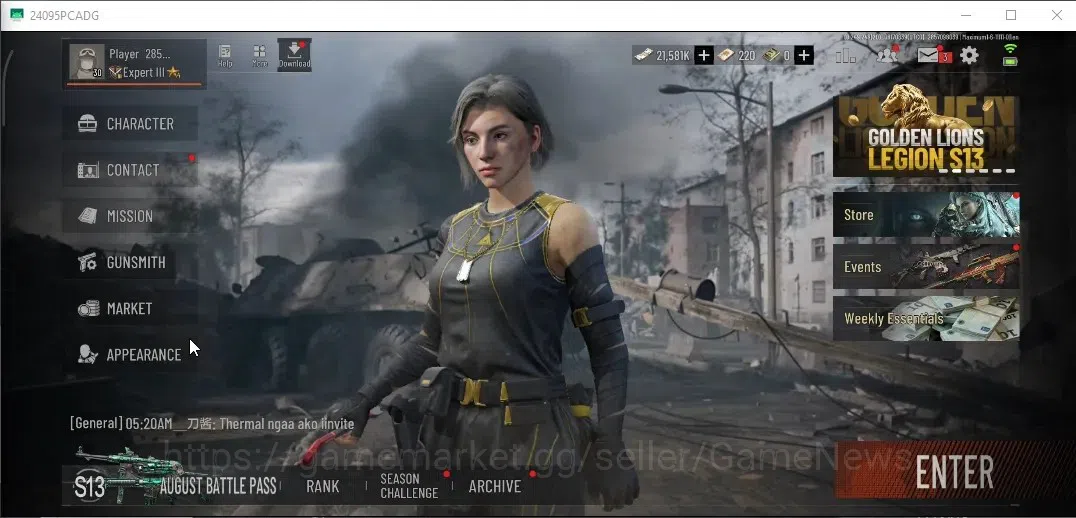Open the leaderboard bars icon
Screen dimensions: 1076x518
(x=845, y=55)
